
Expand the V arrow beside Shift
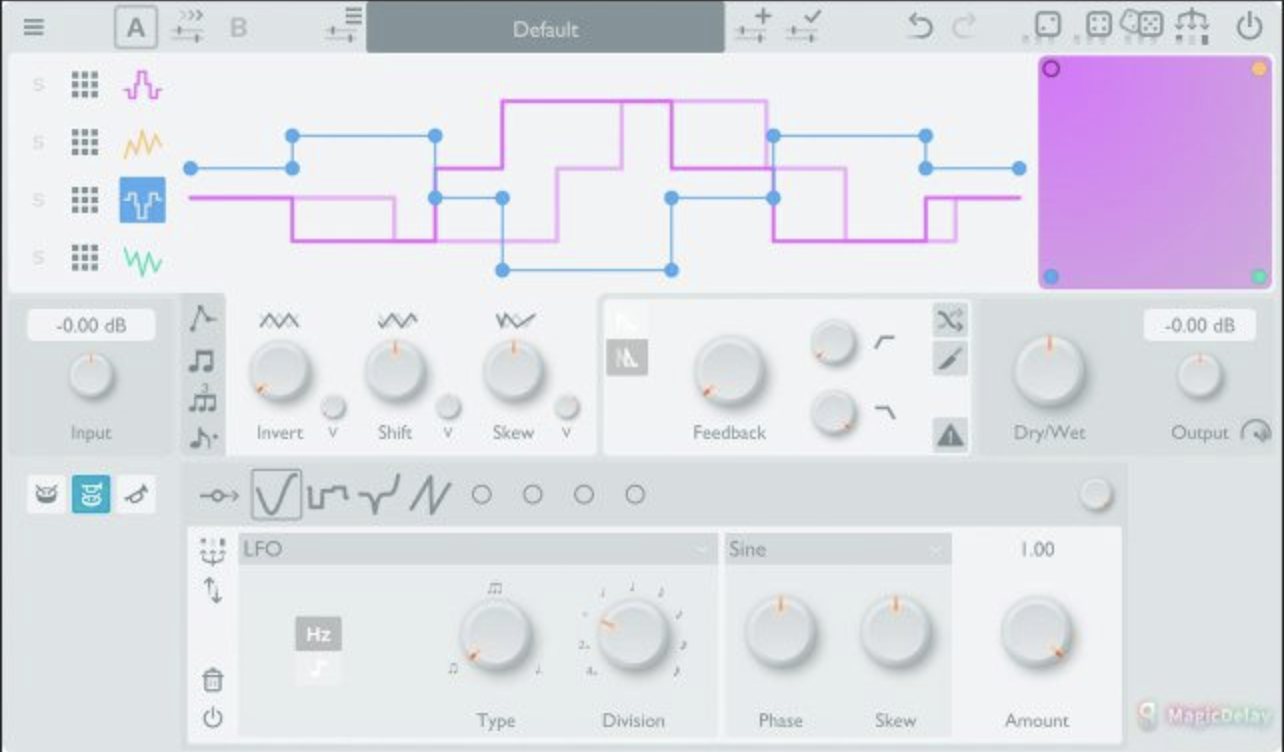point(449,433)
